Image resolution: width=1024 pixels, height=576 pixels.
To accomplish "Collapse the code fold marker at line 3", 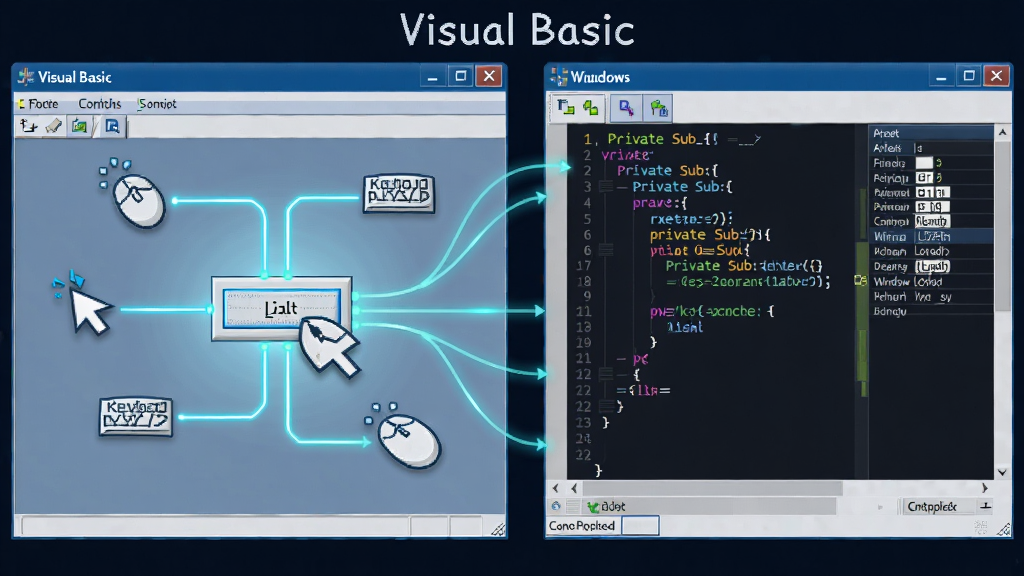I will [606, 187].
